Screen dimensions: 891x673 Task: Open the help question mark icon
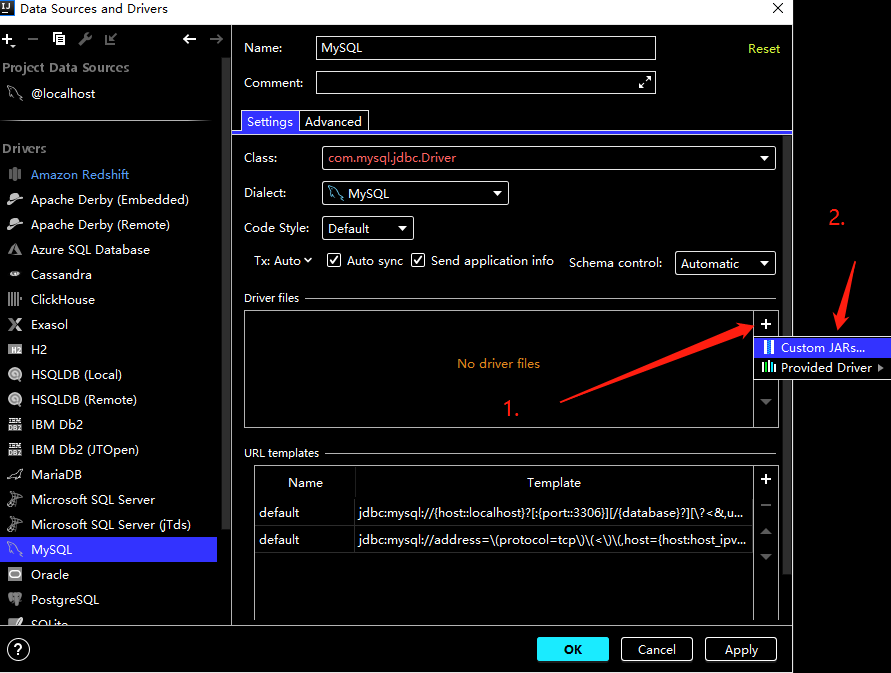click(18, 649)
